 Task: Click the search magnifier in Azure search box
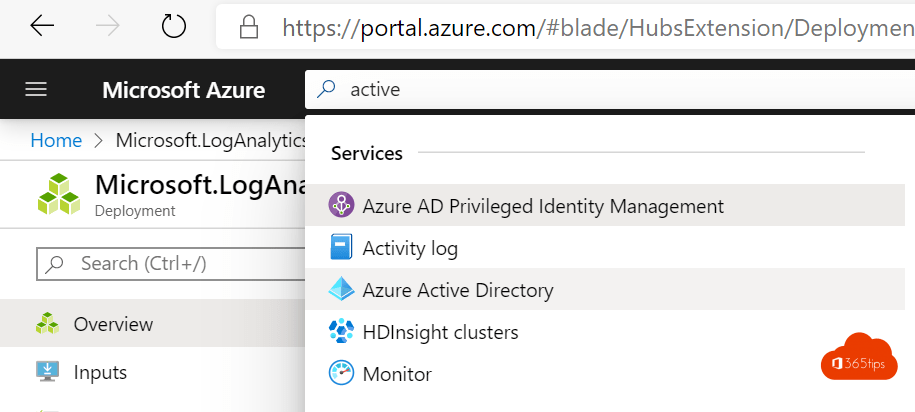(x=326, y=90)
